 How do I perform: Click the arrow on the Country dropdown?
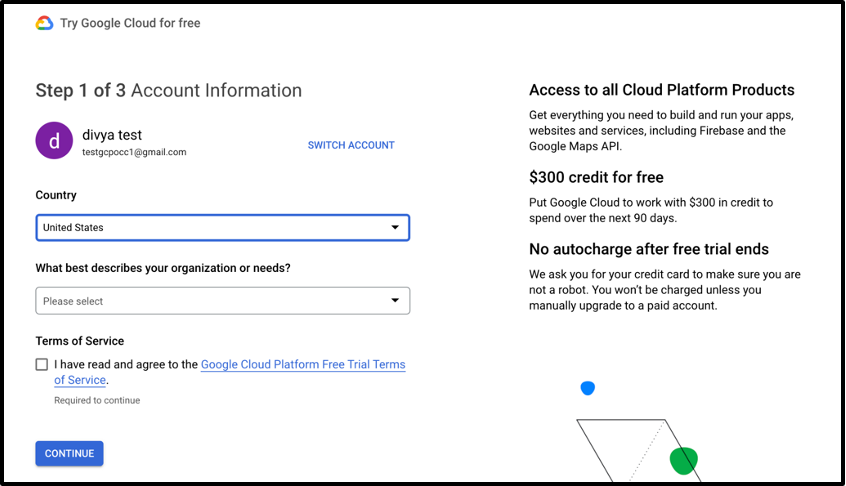[x=395, y=228]
